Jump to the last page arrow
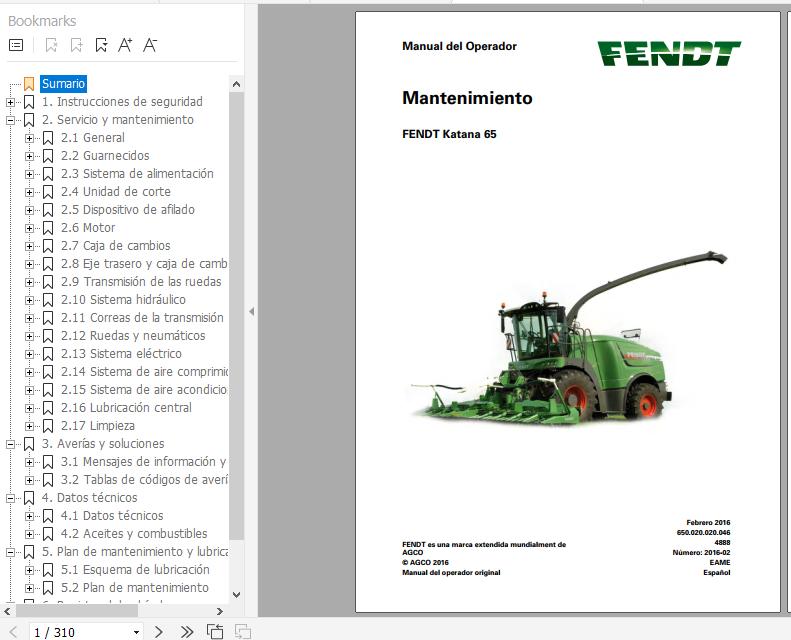The image size is (791, 640). pos(187,631)
